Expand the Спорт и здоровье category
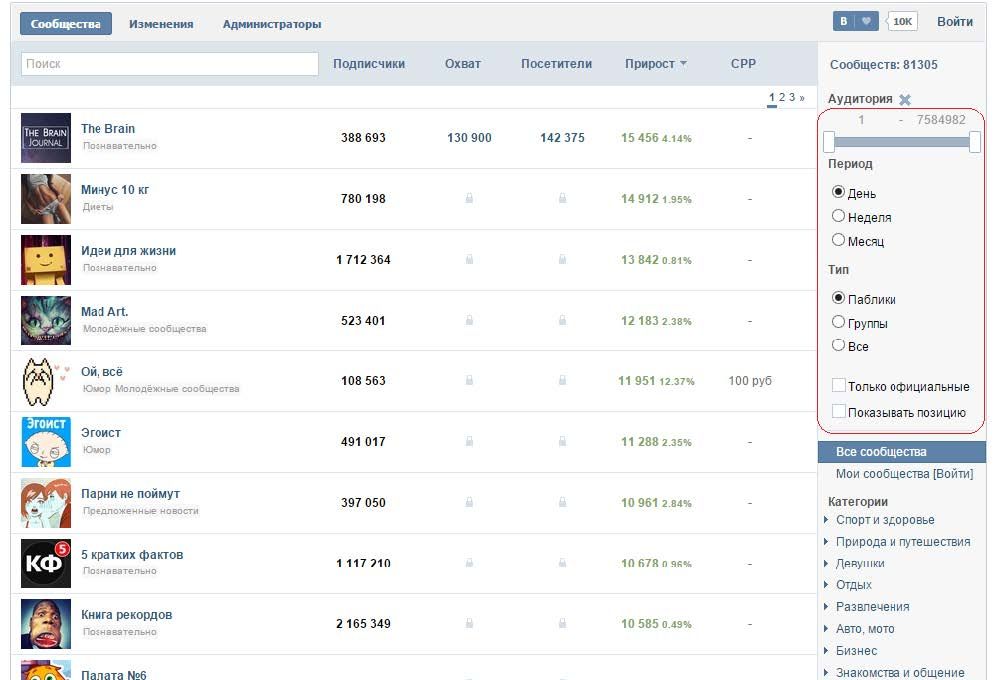 826,520
